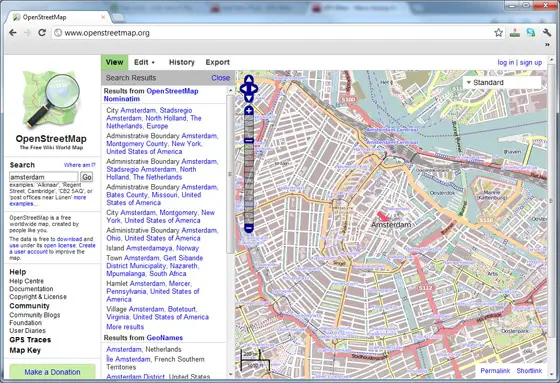Close the Search Results panel
Image resolution: width=560 pixels, height=383 pixels.
pyautogui.click(x=221, y=78)
